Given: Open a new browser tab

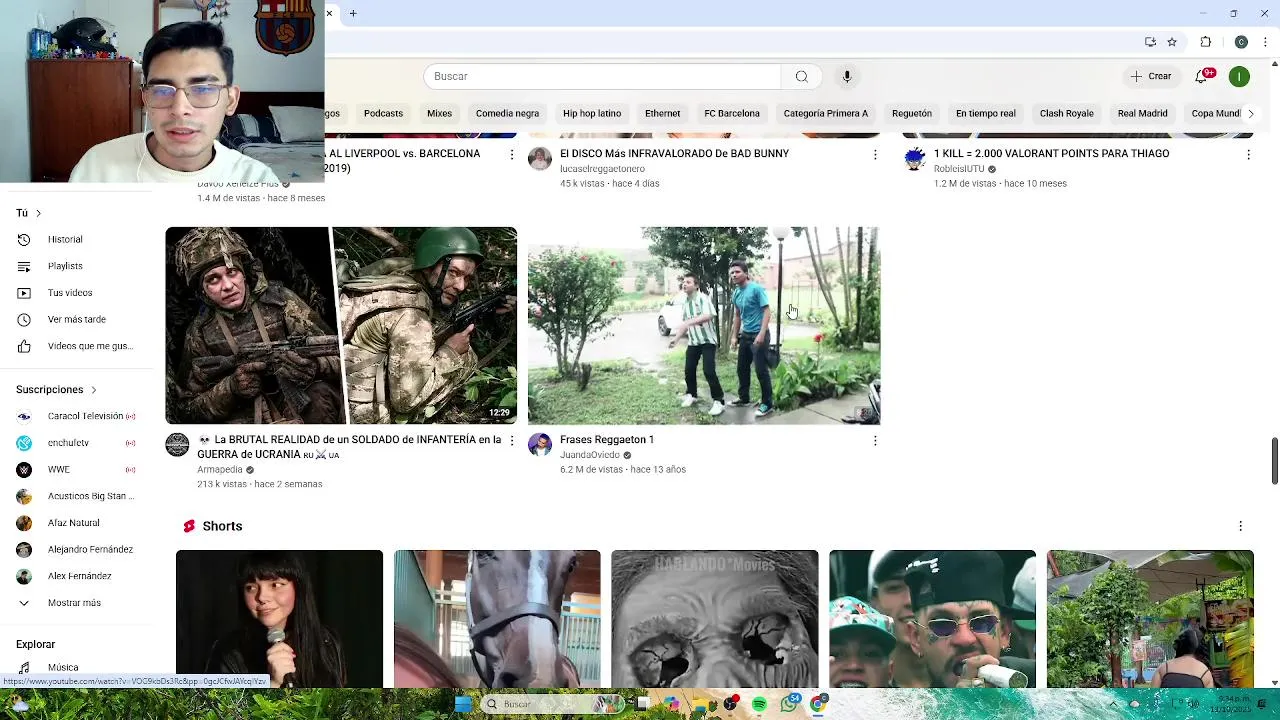Looking at the screenshot, I should (353, 13).
